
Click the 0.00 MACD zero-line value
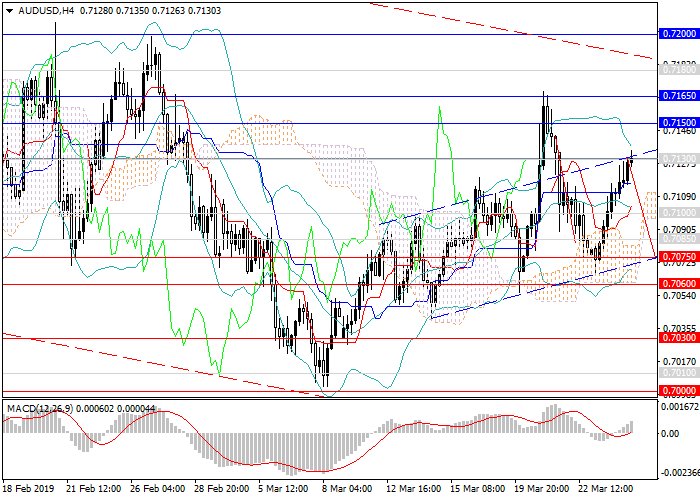(670, 434)
